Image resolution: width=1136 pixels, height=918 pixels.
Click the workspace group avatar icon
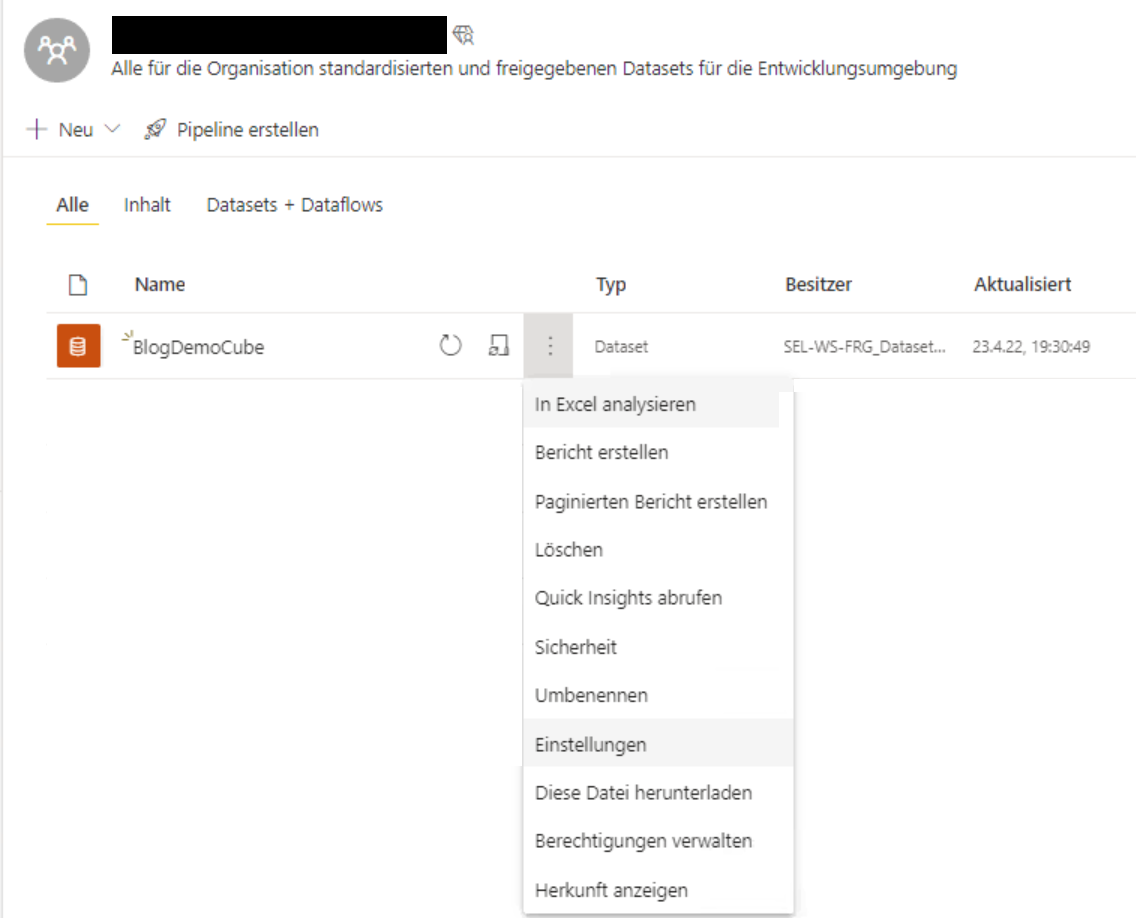click(x=57, y=50)
